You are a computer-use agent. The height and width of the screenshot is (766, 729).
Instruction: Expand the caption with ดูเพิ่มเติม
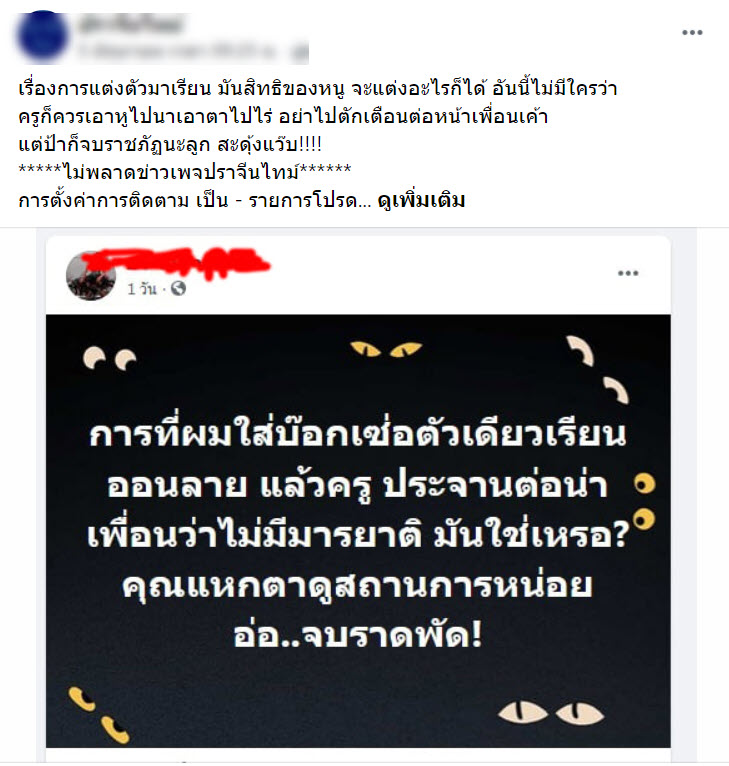(x=421, y=200)
